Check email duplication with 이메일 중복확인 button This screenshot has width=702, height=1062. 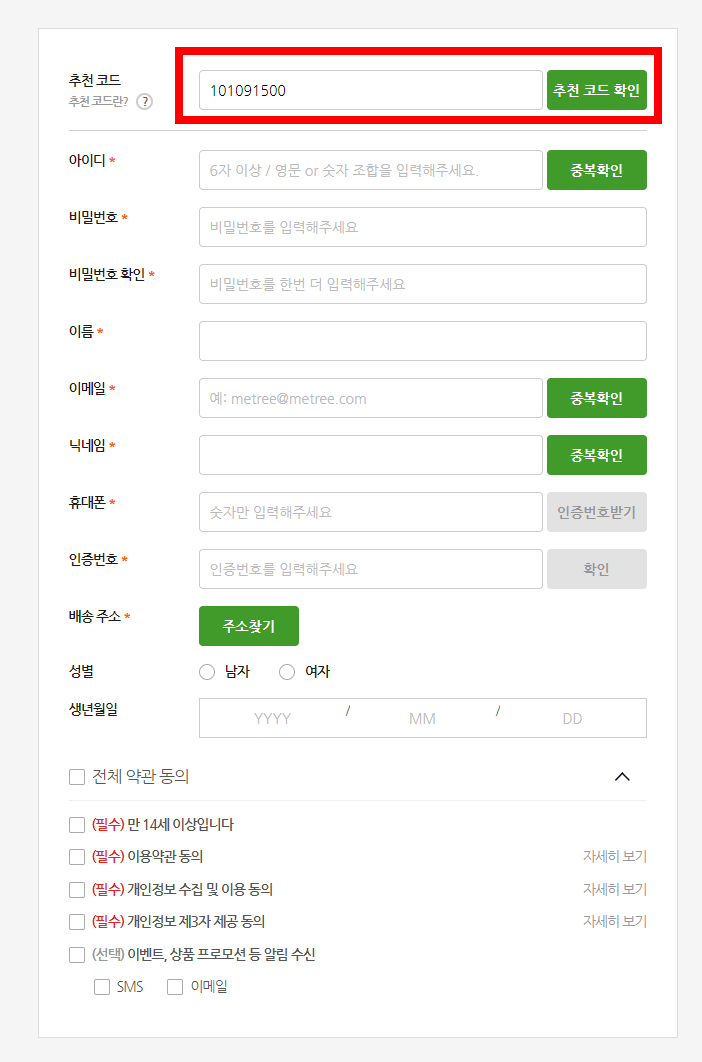click(596, 398)
